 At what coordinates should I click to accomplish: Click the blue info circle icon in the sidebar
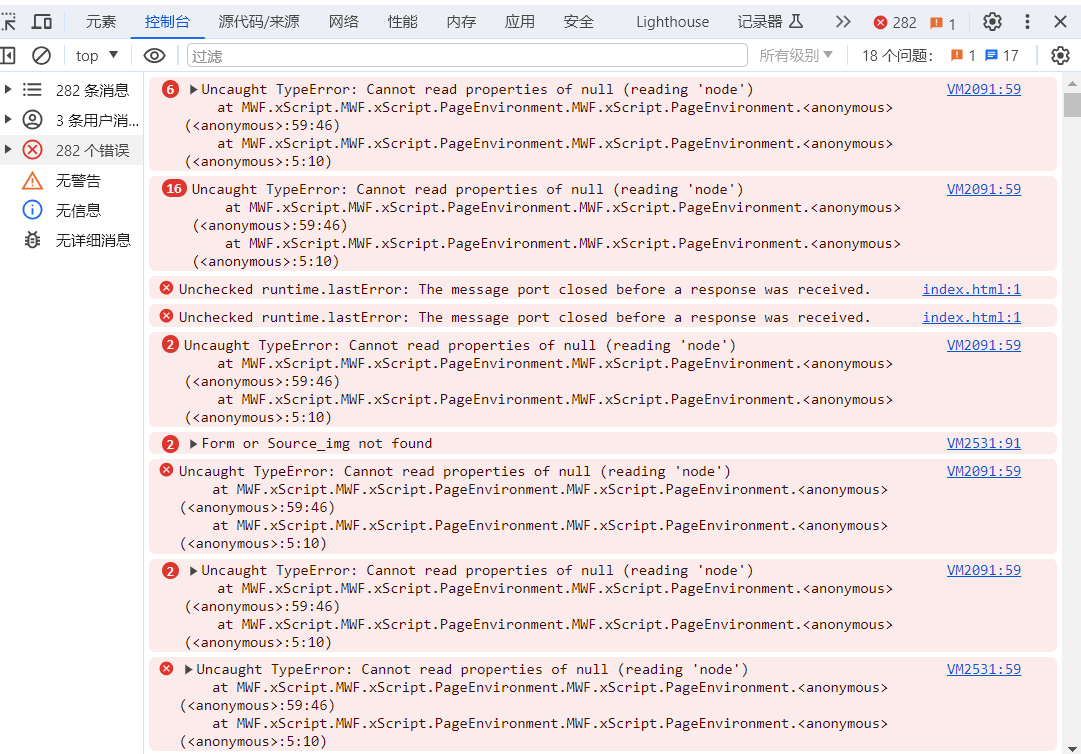tap(32, 210)
